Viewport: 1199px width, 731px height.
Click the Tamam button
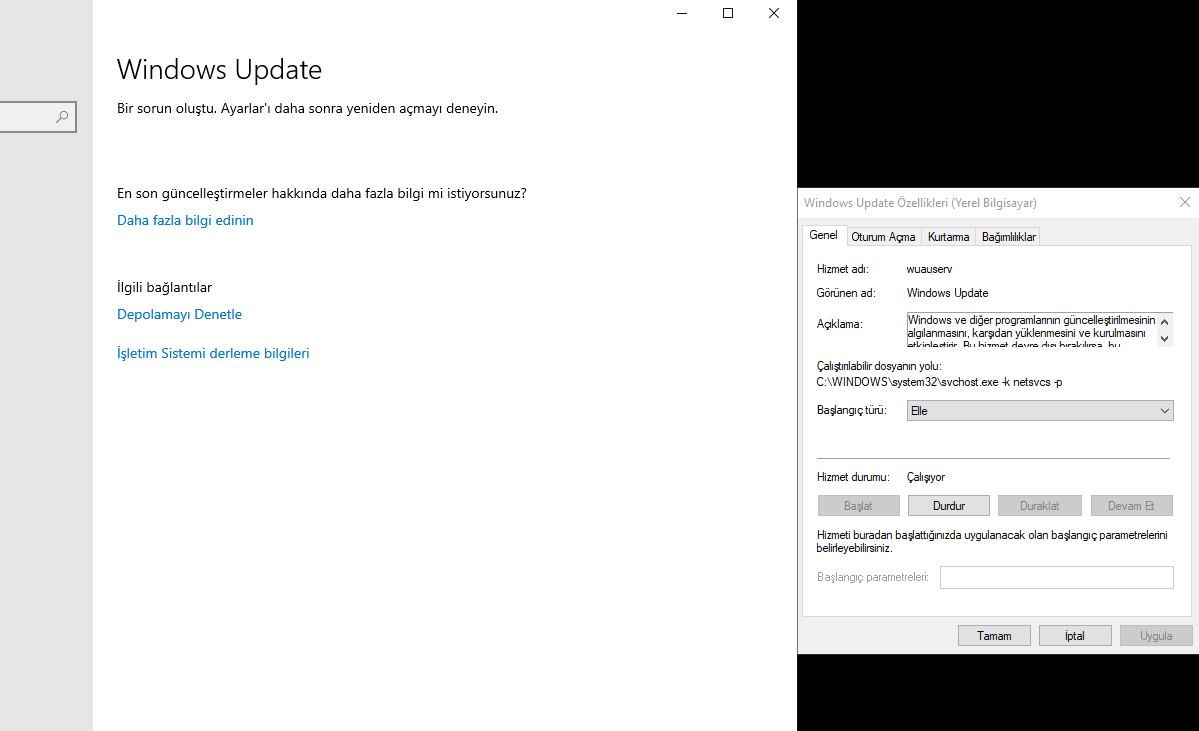point(994,635)
